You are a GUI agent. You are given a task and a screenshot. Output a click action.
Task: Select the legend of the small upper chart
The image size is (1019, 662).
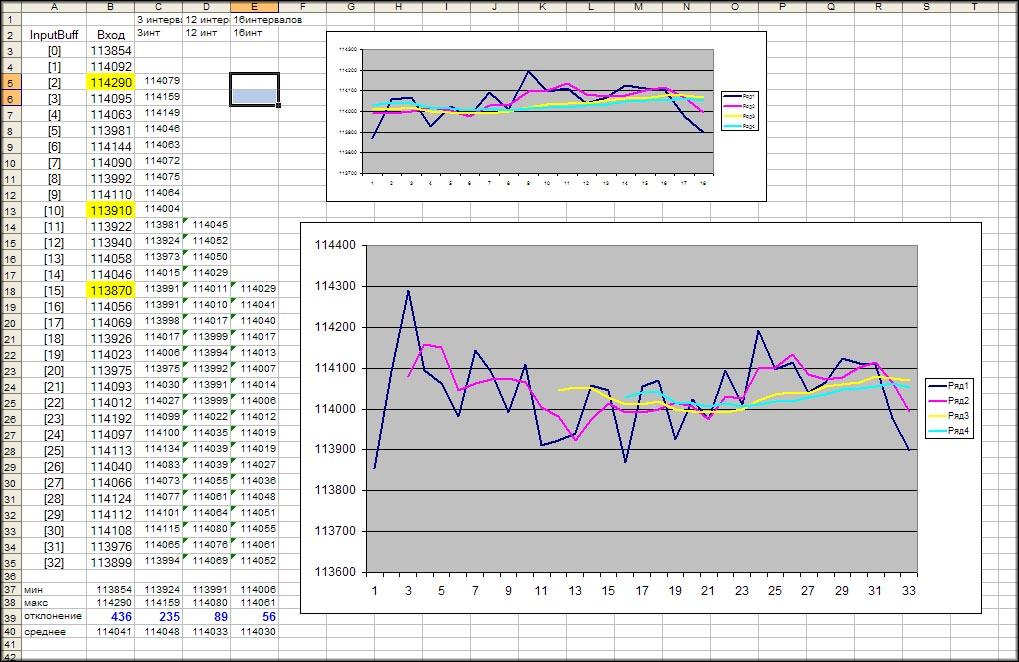(x=741, y=111)
